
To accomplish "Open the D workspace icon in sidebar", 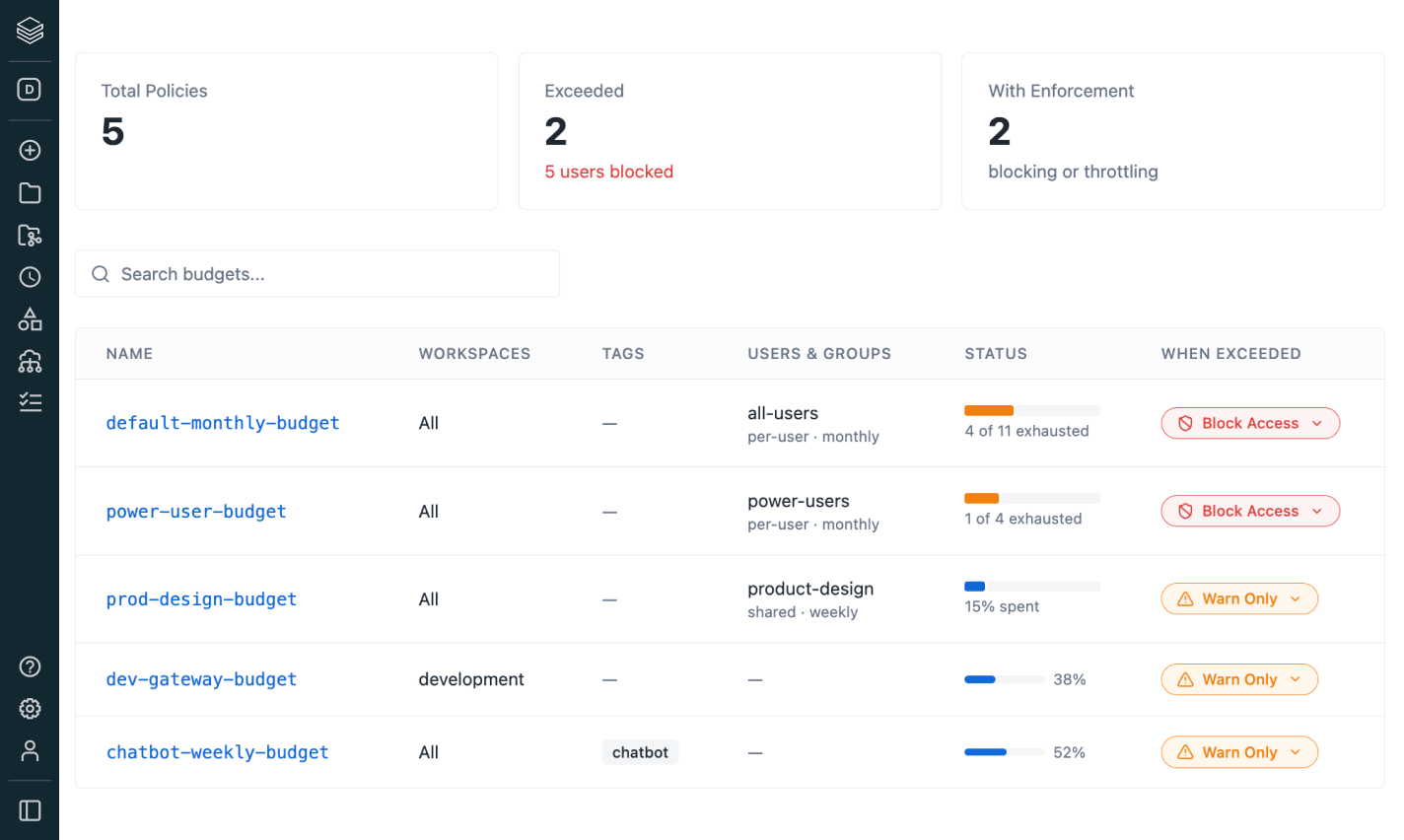I will tap(30, 90).
